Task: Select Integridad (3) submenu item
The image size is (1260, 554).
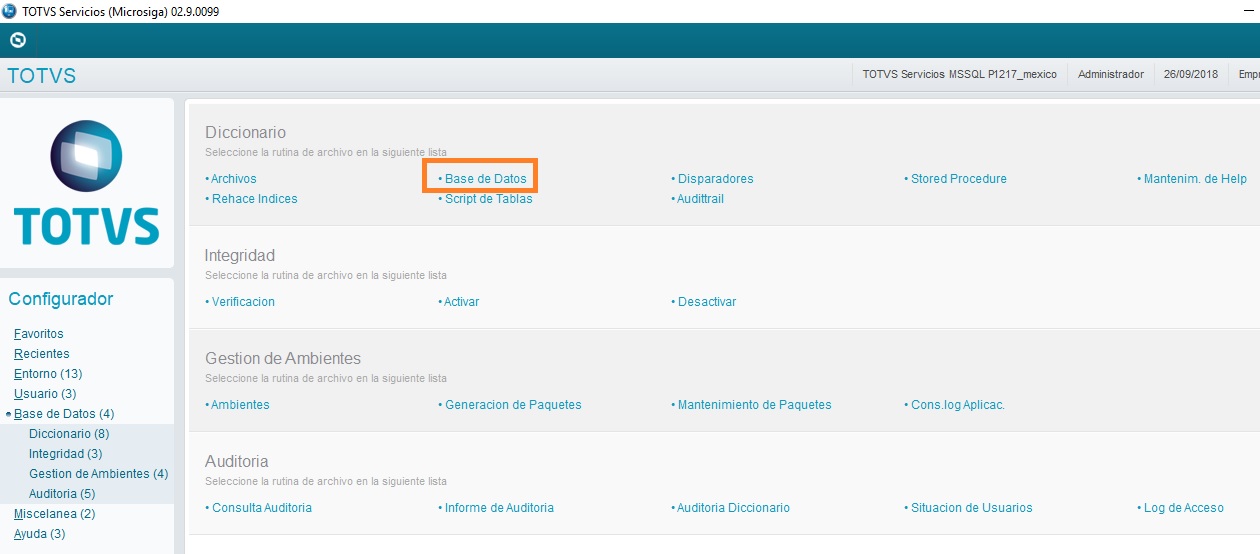Action: pos(66,454)
